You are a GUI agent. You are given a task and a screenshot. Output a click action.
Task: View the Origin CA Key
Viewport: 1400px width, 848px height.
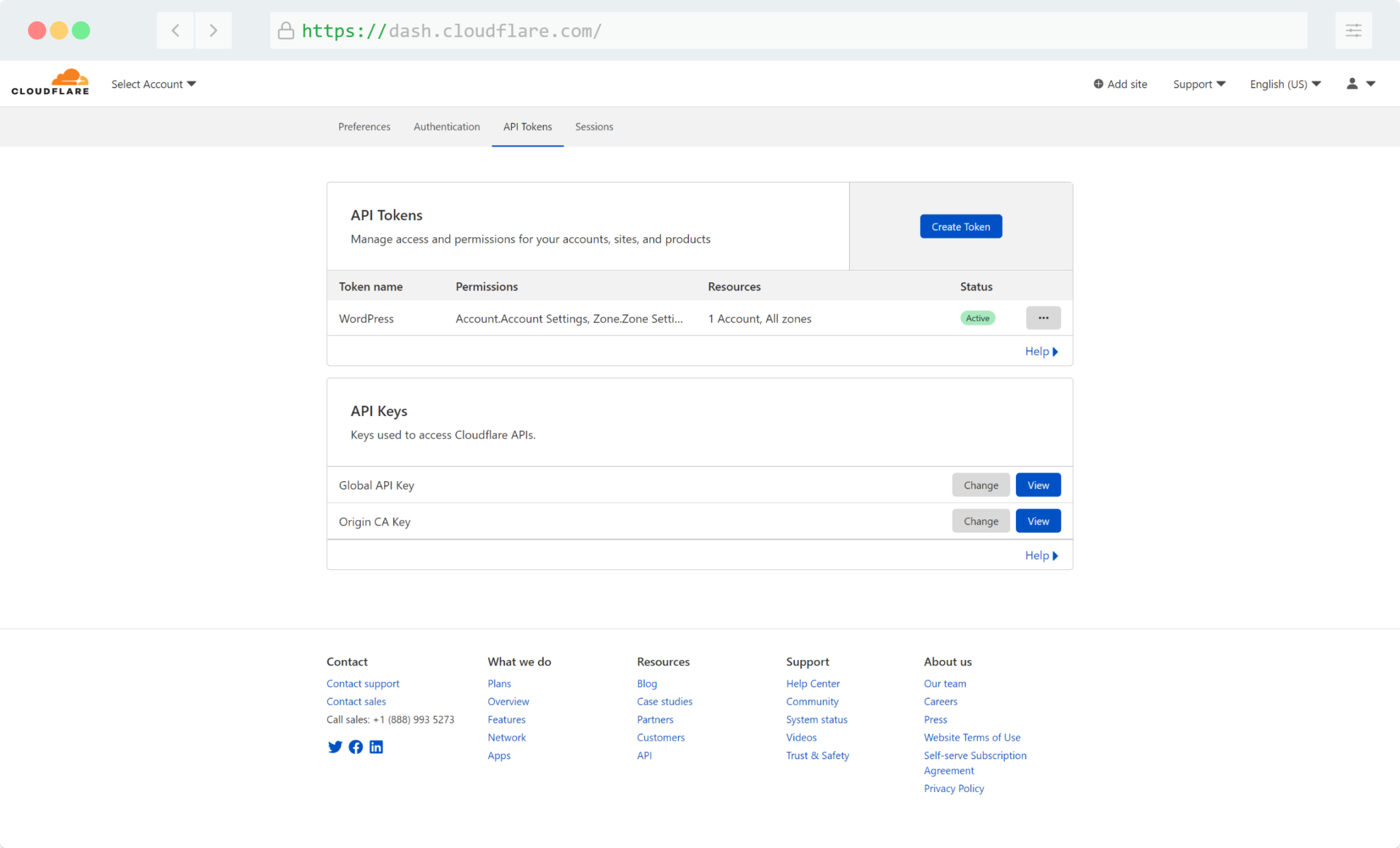1038,521
